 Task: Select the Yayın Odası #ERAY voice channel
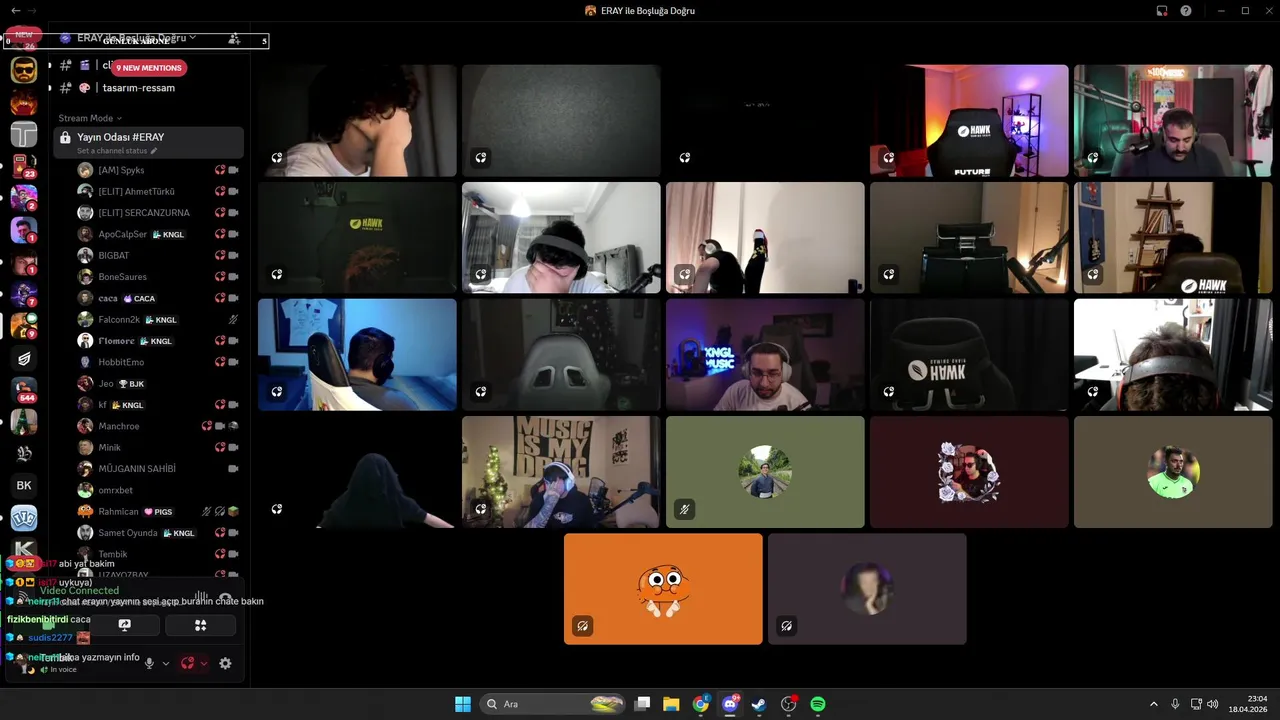[148, 142]
